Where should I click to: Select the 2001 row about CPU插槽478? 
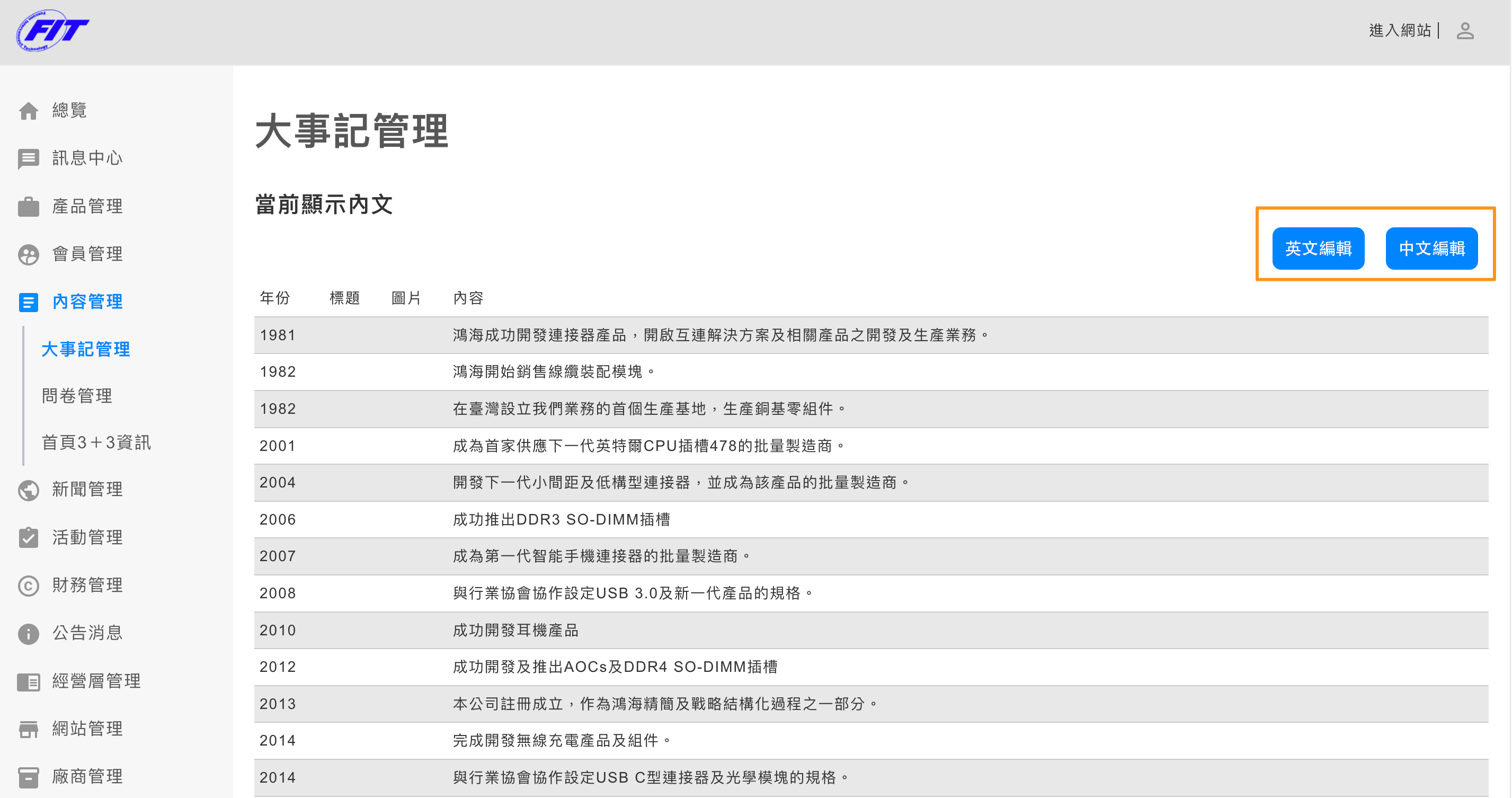871,446
